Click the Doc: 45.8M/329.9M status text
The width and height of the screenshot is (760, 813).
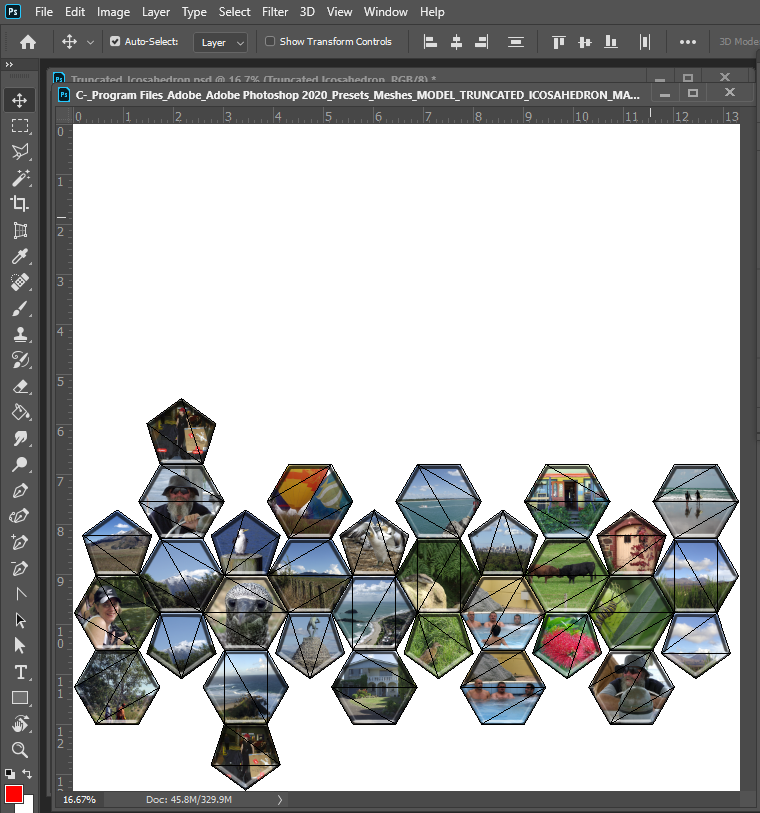(x=189, y=800)
